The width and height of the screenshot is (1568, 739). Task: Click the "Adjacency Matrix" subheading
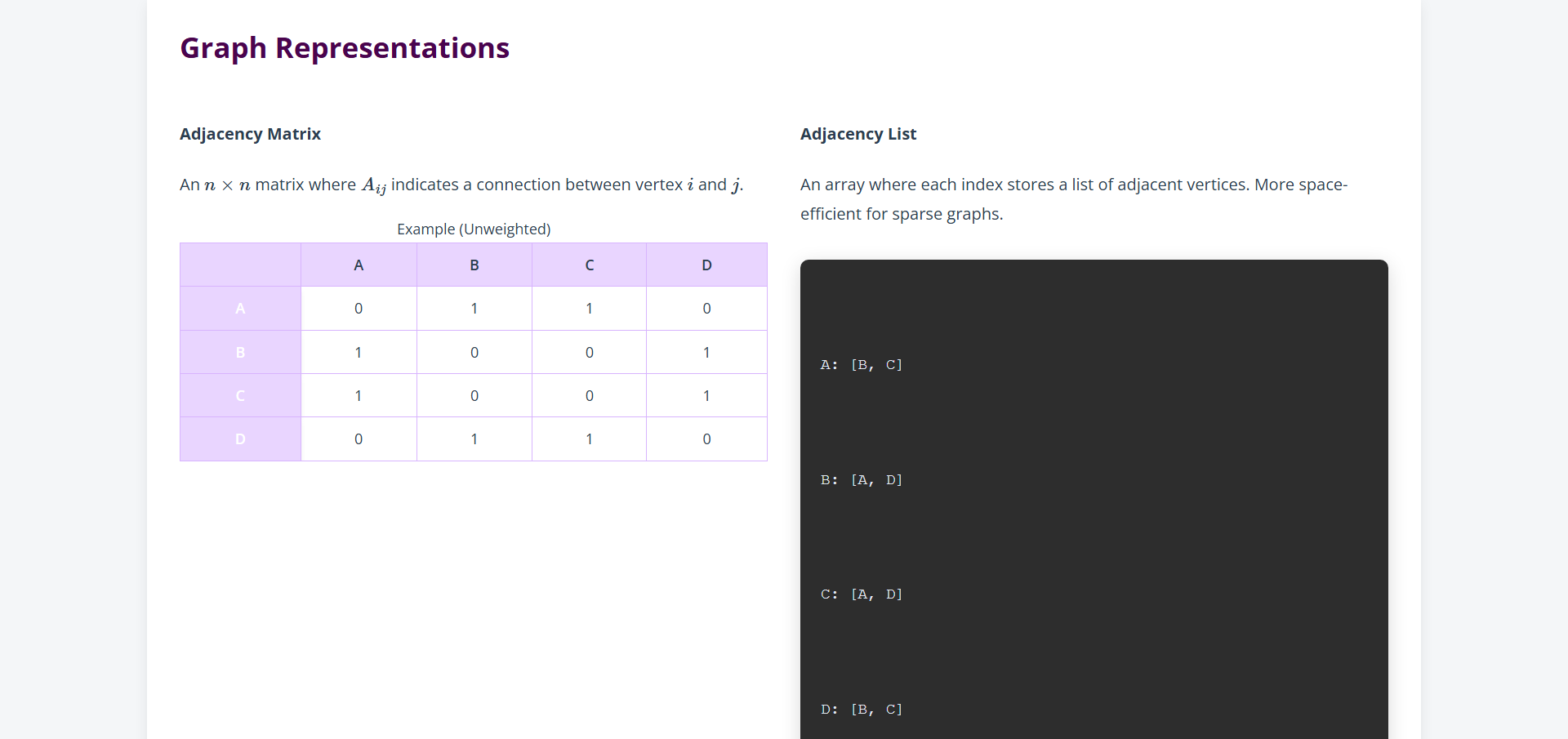(250, 134)
